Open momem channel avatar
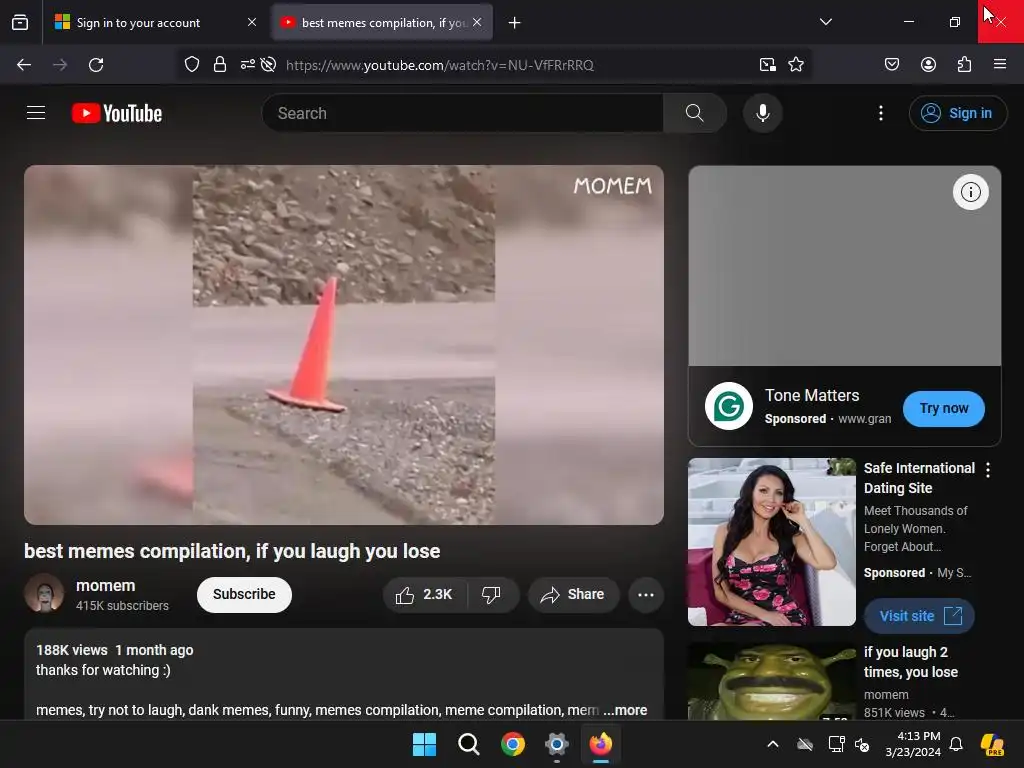 click(44, 593)
